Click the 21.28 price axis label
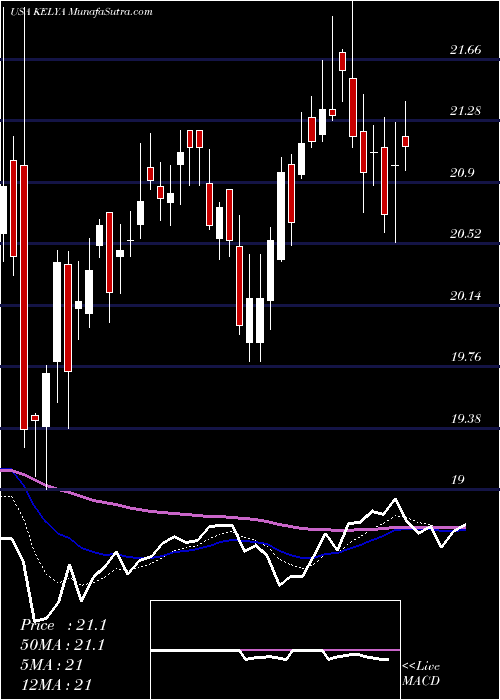Image resolution: width=500 pixels, height=700 pixels. tap(466, 111)
